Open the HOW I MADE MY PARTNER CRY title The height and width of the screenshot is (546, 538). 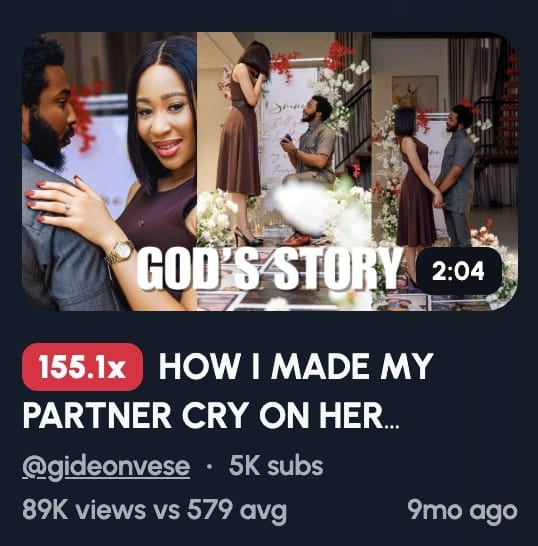(228, 391)
